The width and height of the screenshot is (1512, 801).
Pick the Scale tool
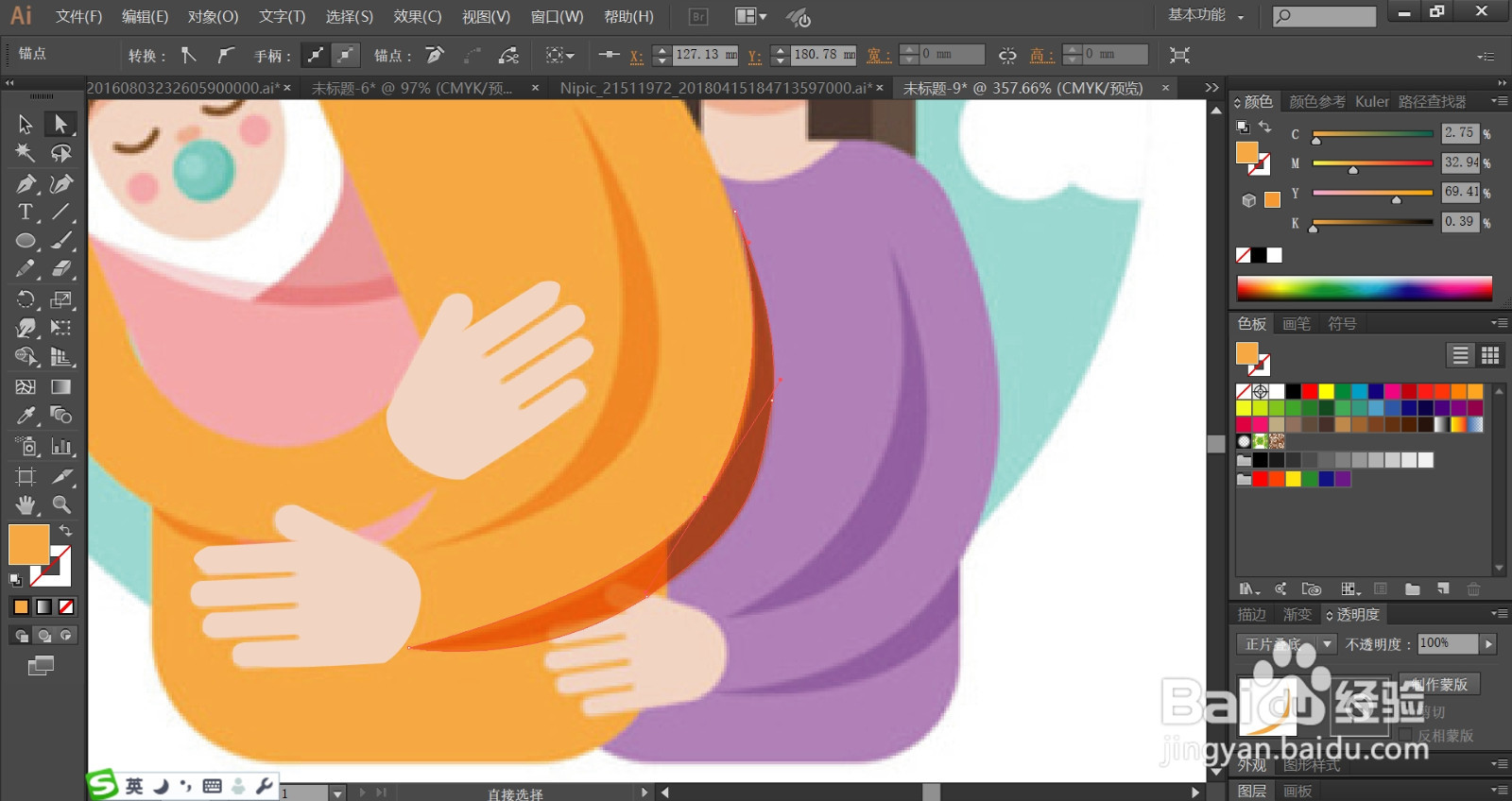click(60, 299)
